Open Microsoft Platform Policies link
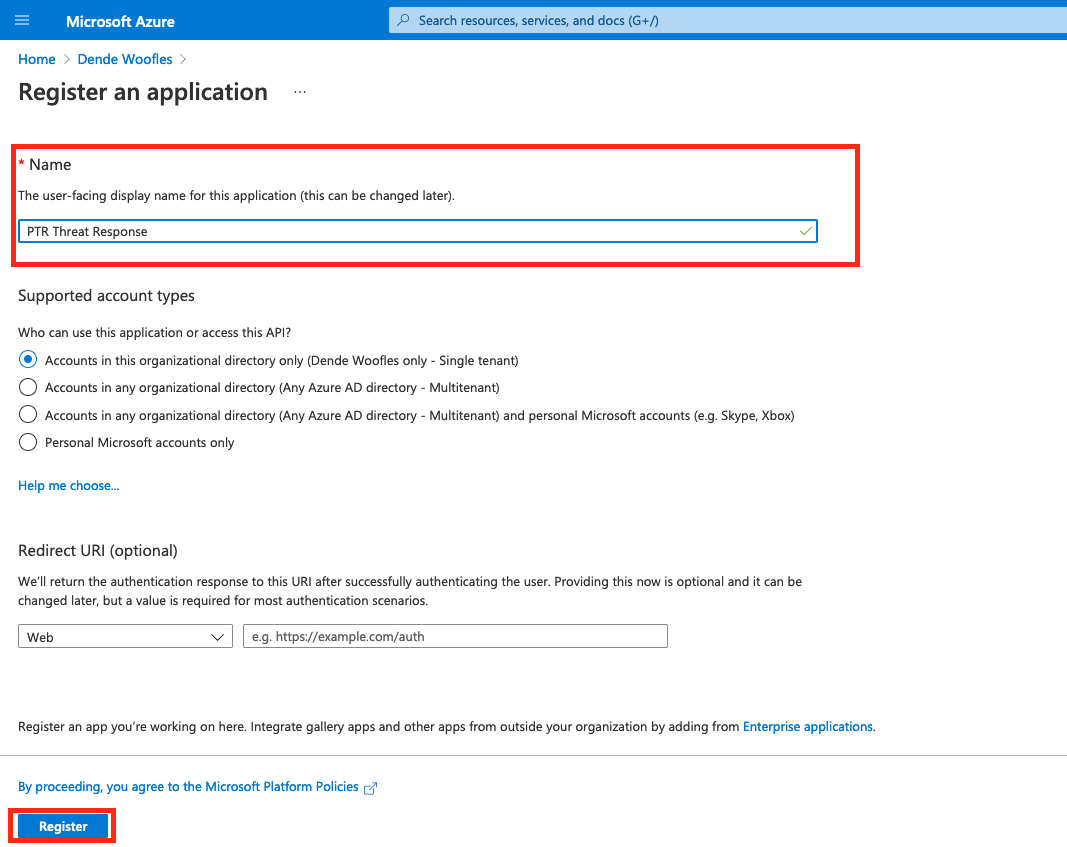Screen dimensions: 1067x847 point(188,787)
